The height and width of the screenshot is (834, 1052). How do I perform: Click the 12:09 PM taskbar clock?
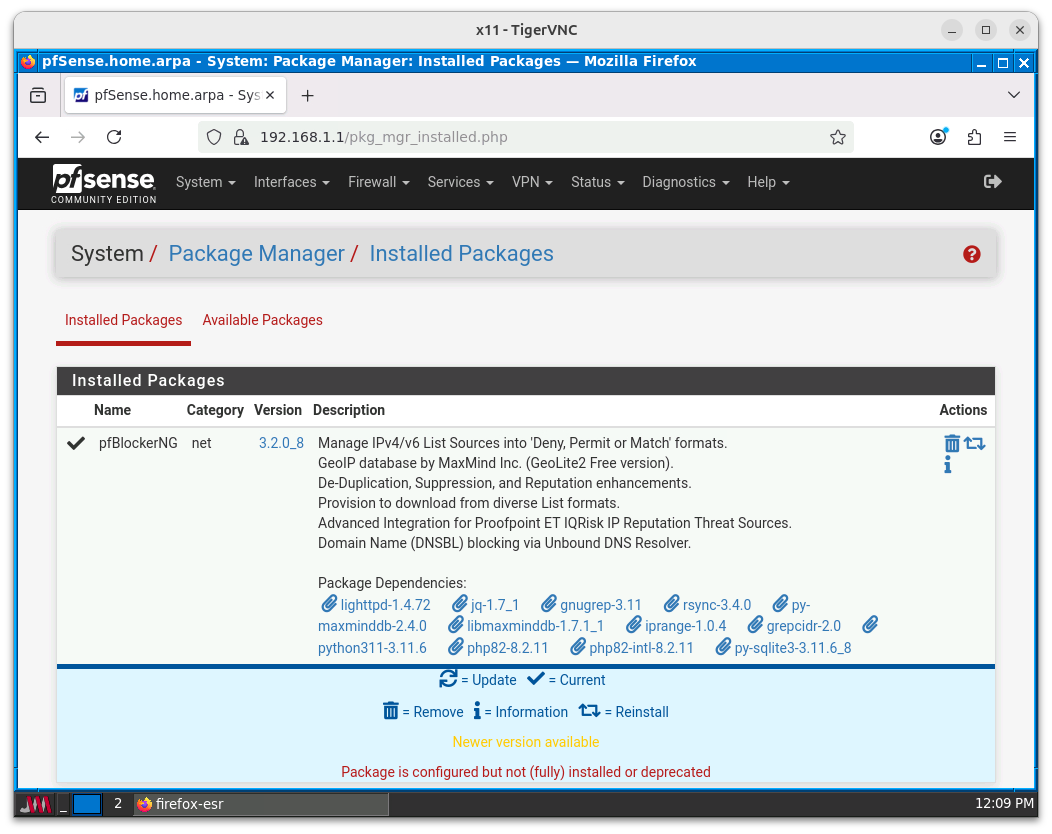click(1004, 804)
